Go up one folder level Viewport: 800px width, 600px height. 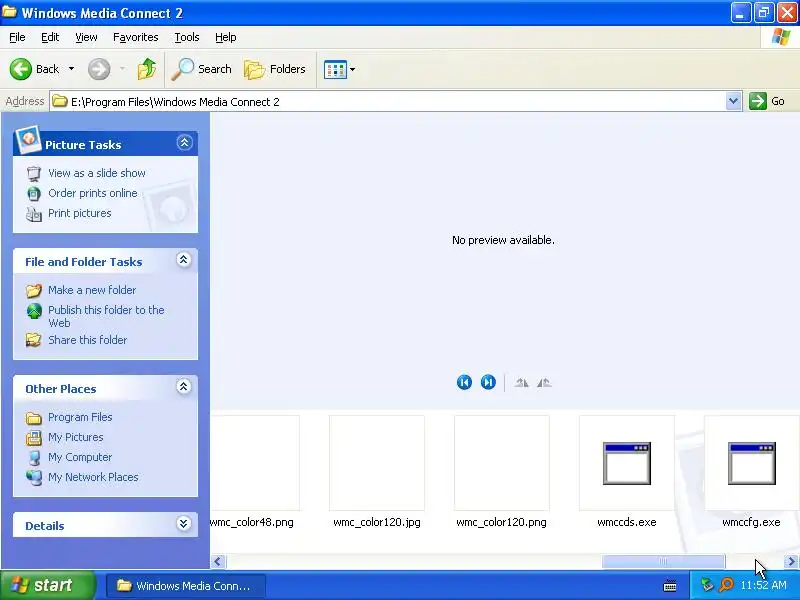[147, 69]
